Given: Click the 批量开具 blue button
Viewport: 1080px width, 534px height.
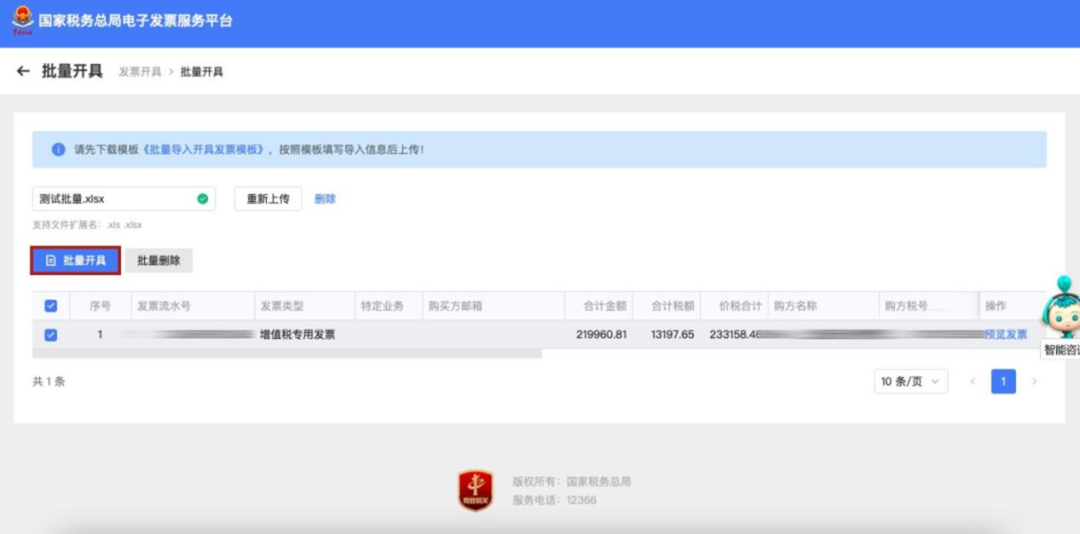Looking at the screenshot, I should [76, 260].
